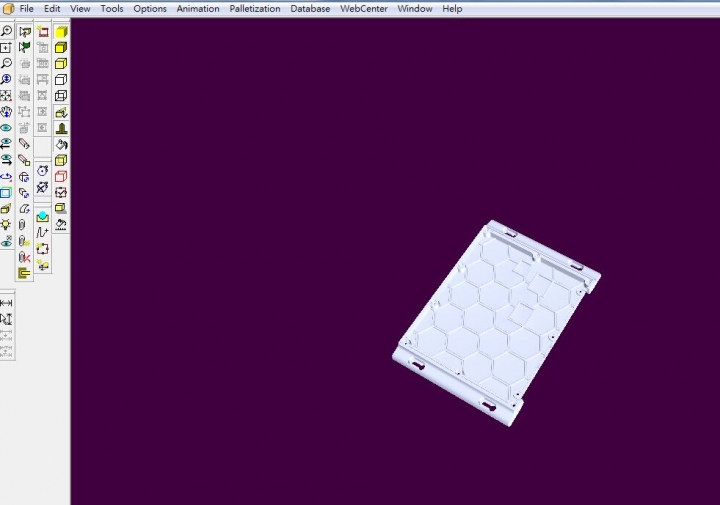The width and height of the screenshot is (720, 505).
Task: Toggle the white wireframe cube view mode
Action: [x=60, y=79]
